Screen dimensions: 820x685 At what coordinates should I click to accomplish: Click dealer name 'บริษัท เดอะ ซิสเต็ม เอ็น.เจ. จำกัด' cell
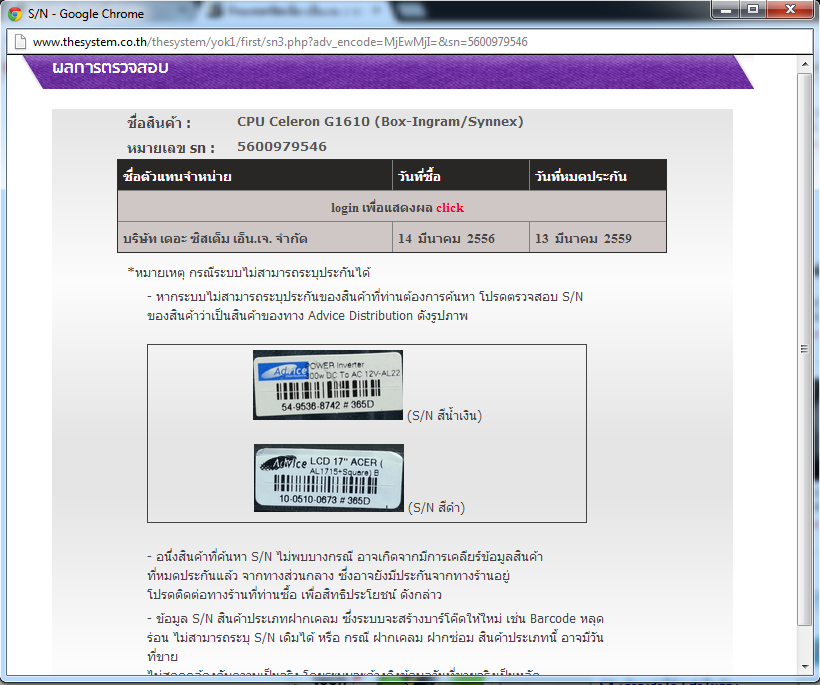pos(255,238)
